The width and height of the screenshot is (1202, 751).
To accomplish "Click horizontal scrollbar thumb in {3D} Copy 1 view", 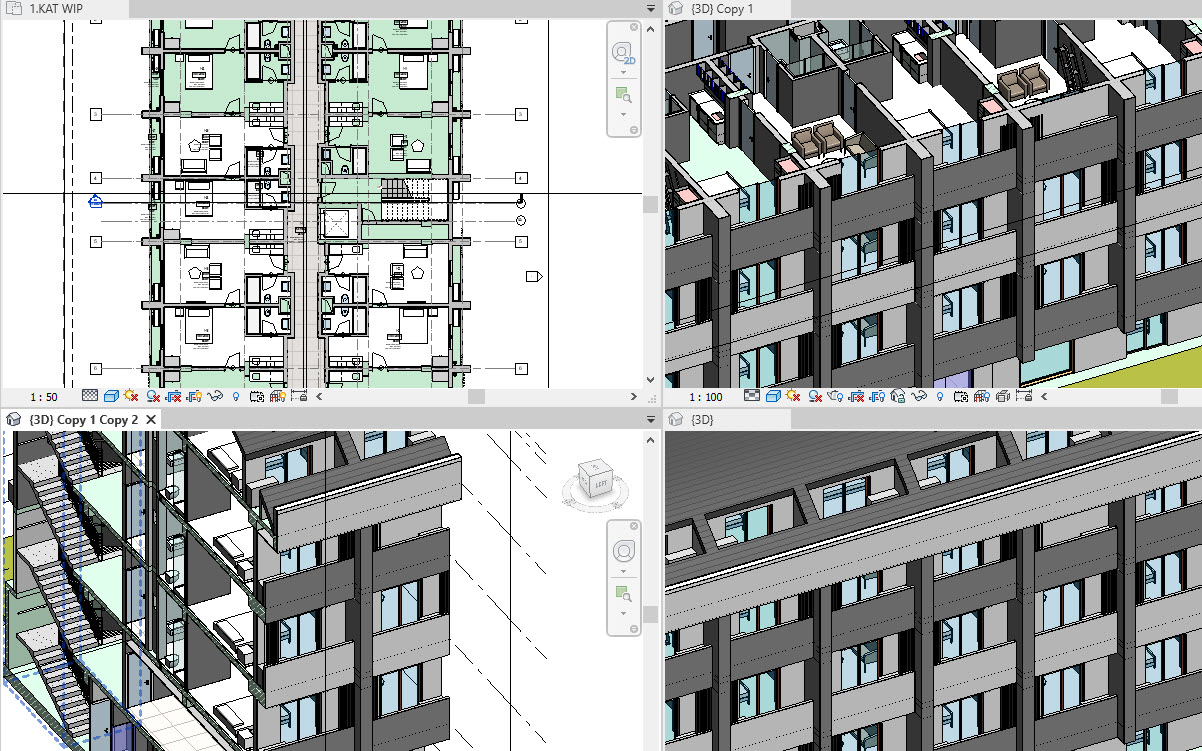I will coord(1169,396).
